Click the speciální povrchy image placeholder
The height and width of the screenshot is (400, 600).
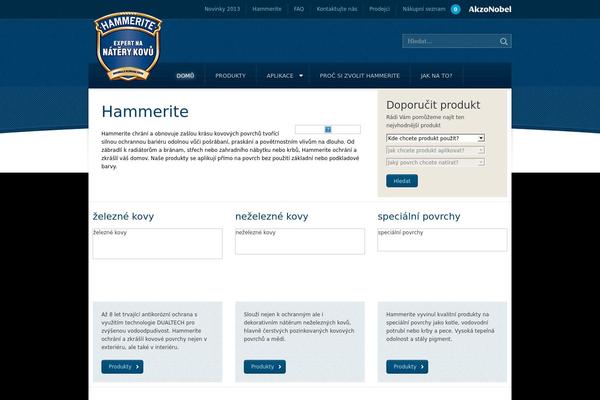tap(442, 240)
